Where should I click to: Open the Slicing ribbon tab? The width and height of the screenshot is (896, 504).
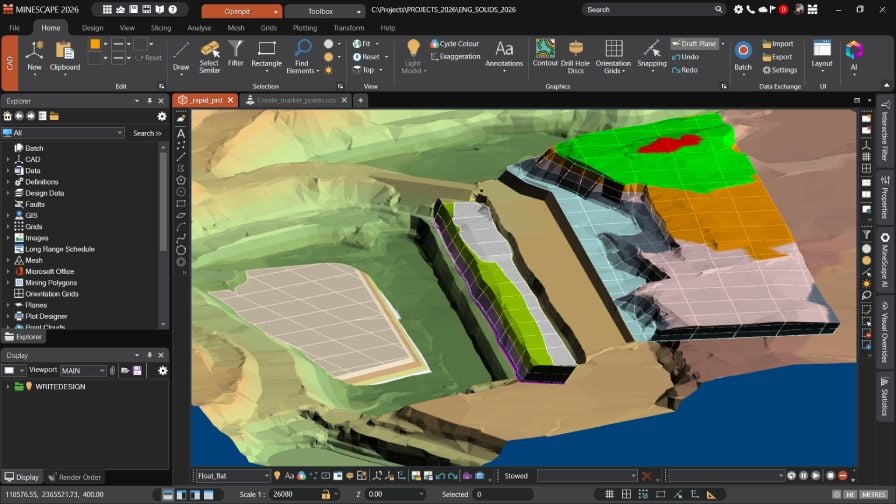pos(161,27)
